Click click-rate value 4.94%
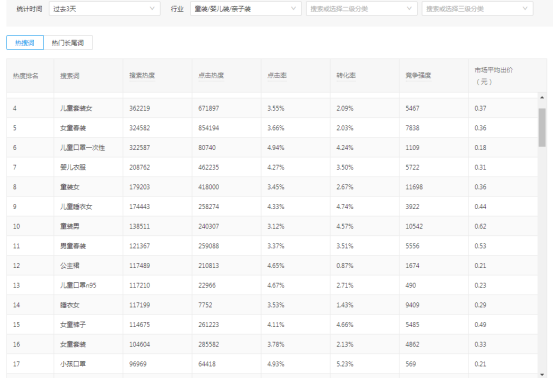Screen dimensions: 553x378 (x=276, y=148)
